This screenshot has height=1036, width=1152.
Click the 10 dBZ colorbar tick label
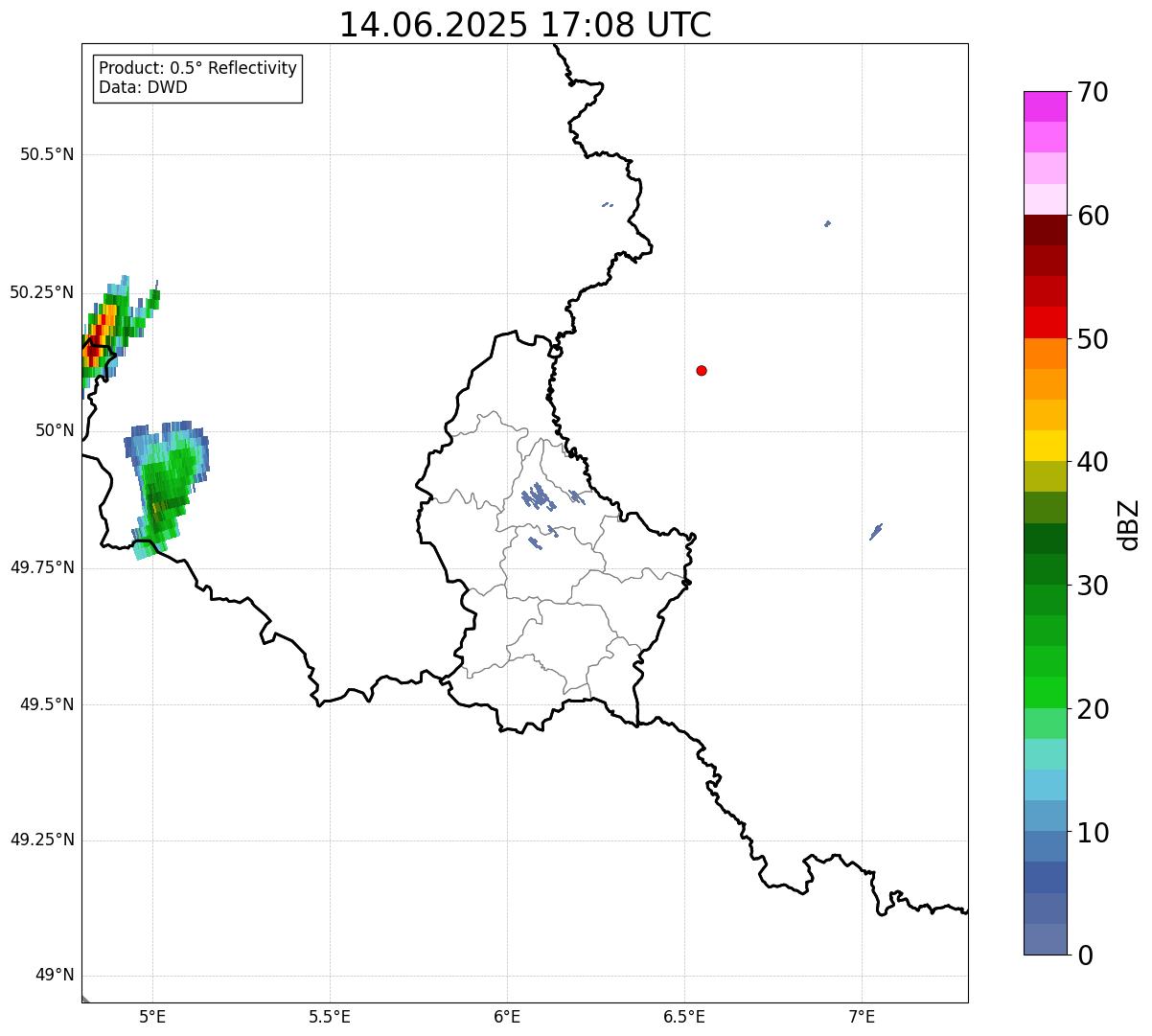coord(1093,833)
